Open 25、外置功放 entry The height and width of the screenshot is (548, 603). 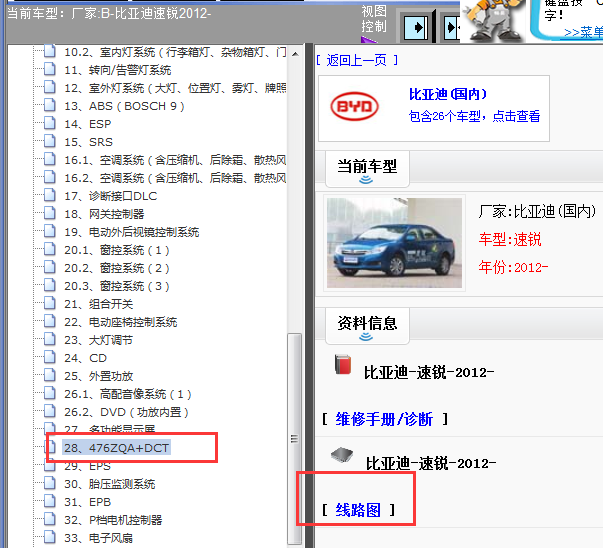click(x=98, y=376)
